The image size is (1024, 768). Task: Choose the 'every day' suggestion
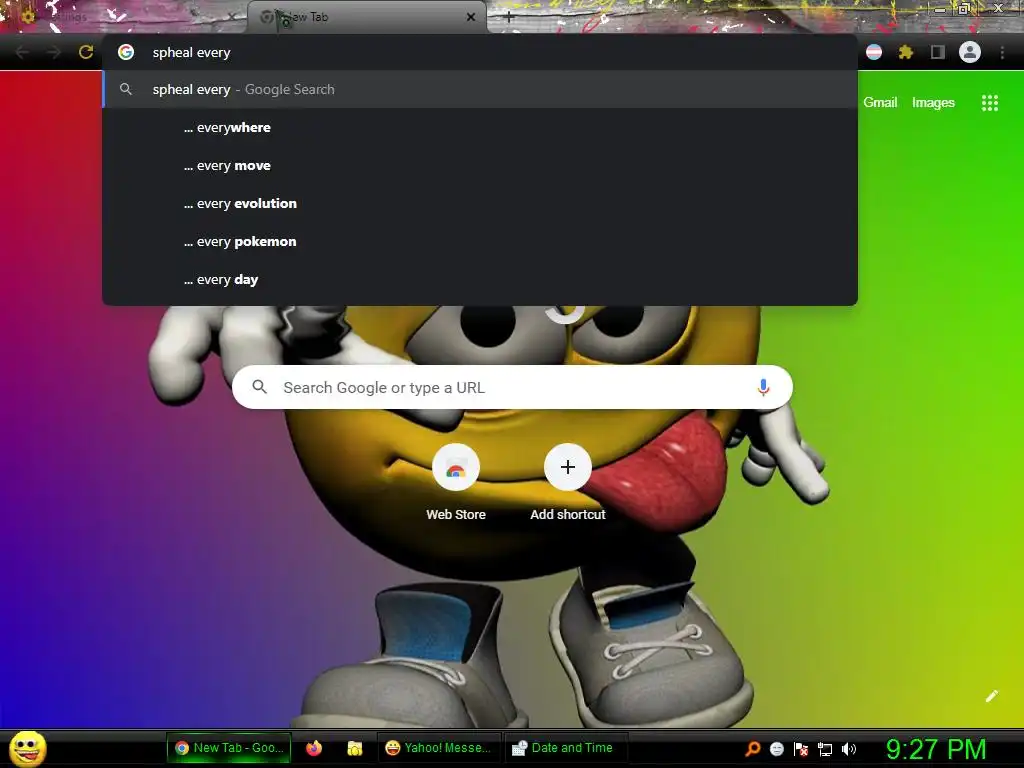480,279
